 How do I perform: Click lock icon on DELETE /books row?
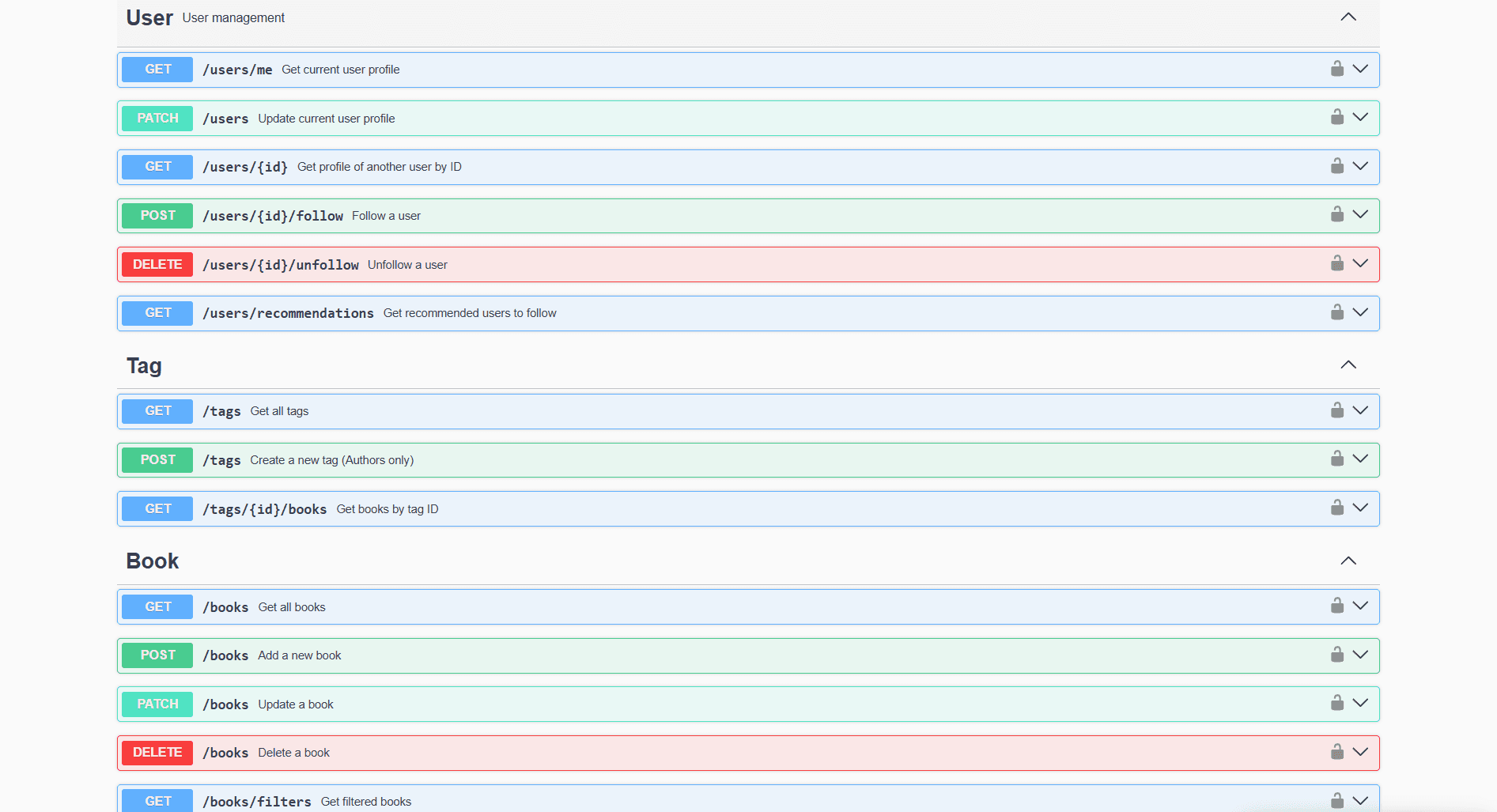pos(1336,751)
